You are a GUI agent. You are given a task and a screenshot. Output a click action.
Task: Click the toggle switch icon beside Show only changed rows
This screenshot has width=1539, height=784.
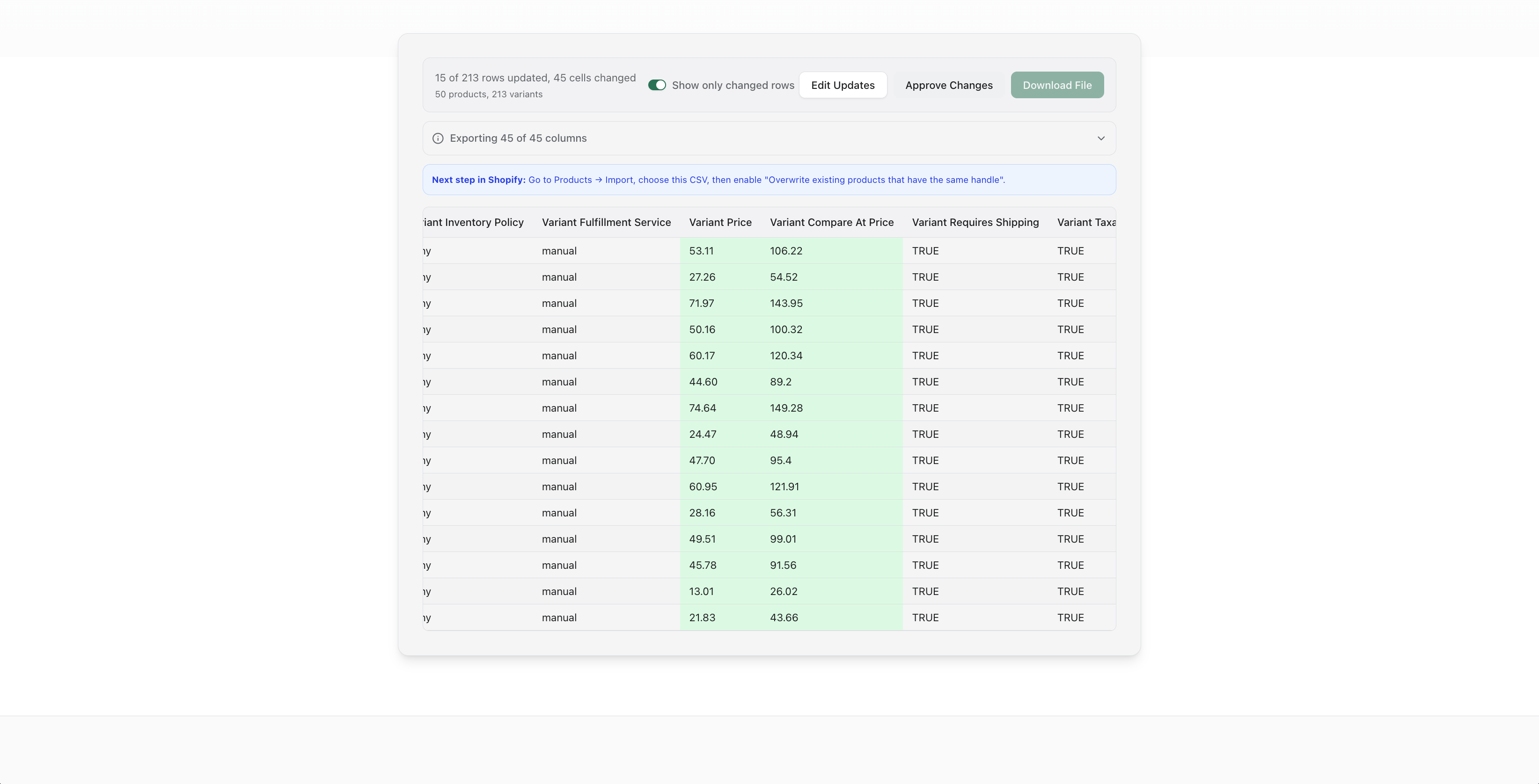[x=657, y=85]
